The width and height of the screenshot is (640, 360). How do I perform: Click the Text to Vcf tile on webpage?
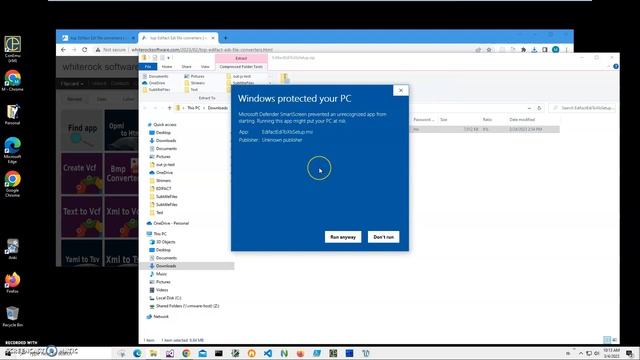tap(82, 217)
